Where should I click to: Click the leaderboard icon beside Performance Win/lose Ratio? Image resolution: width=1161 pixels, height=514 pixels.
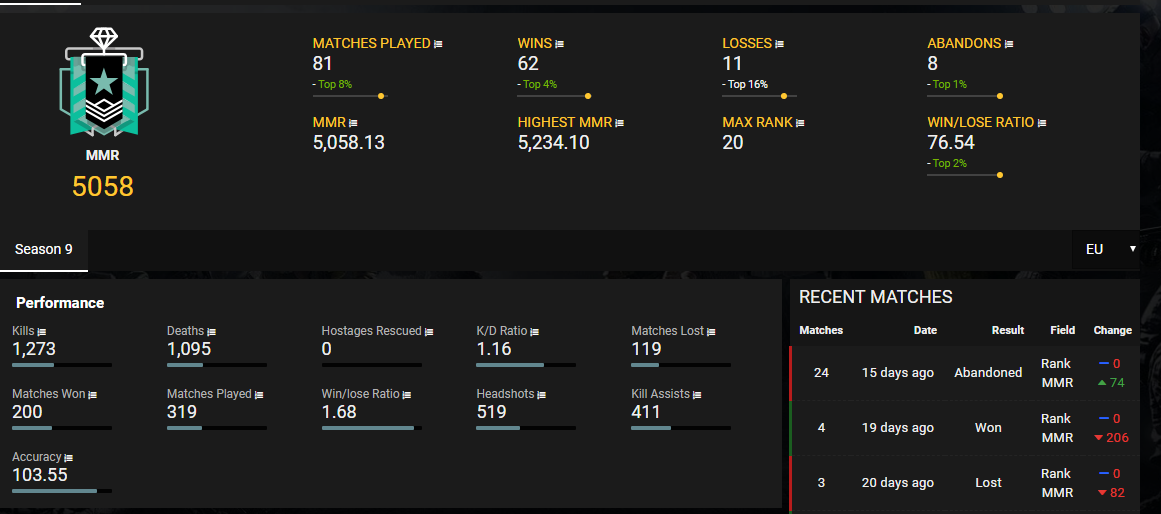tap(406, 395)
